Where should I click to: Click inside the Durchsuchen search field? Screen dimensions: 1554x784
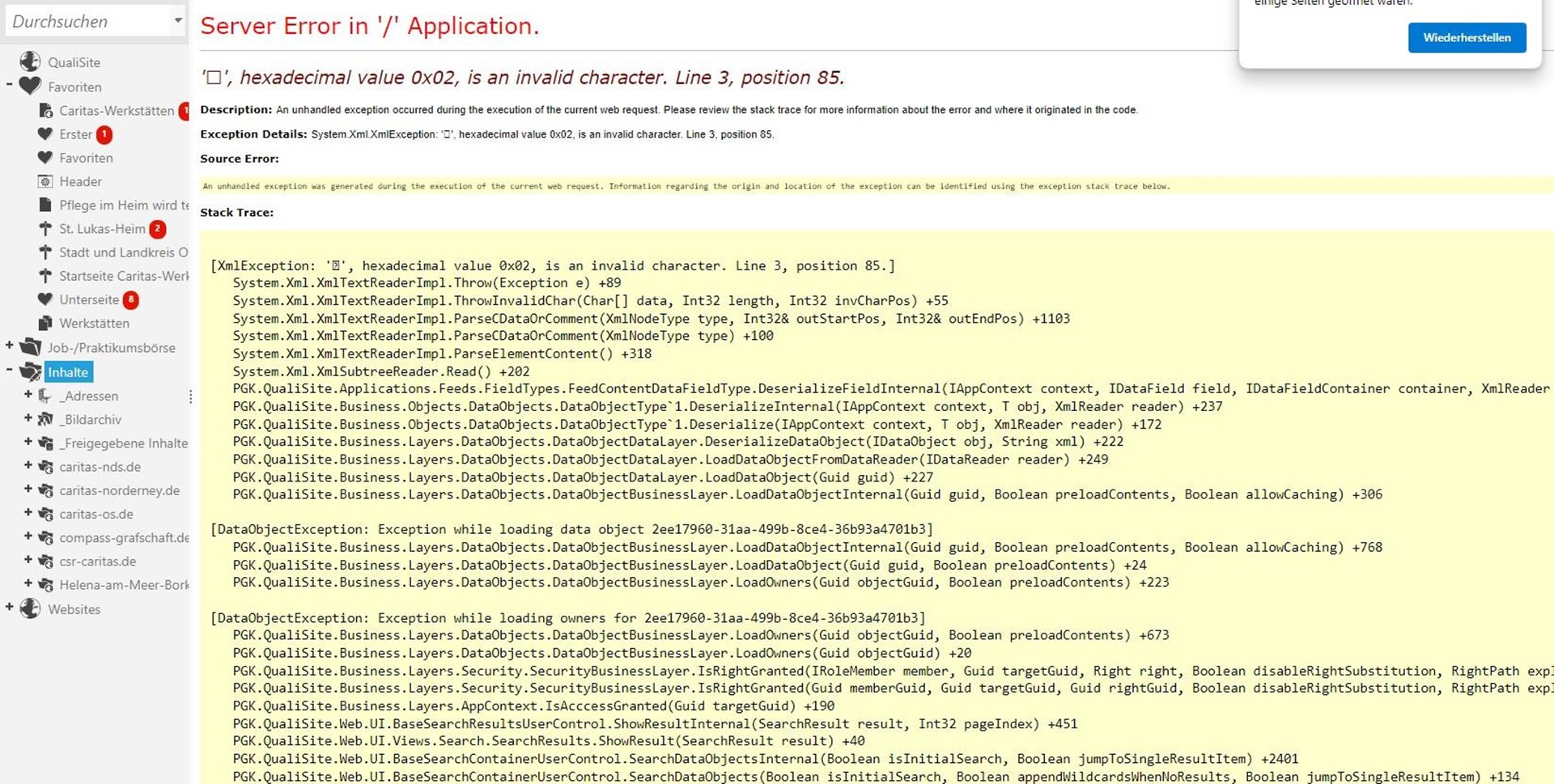(81, 20)
